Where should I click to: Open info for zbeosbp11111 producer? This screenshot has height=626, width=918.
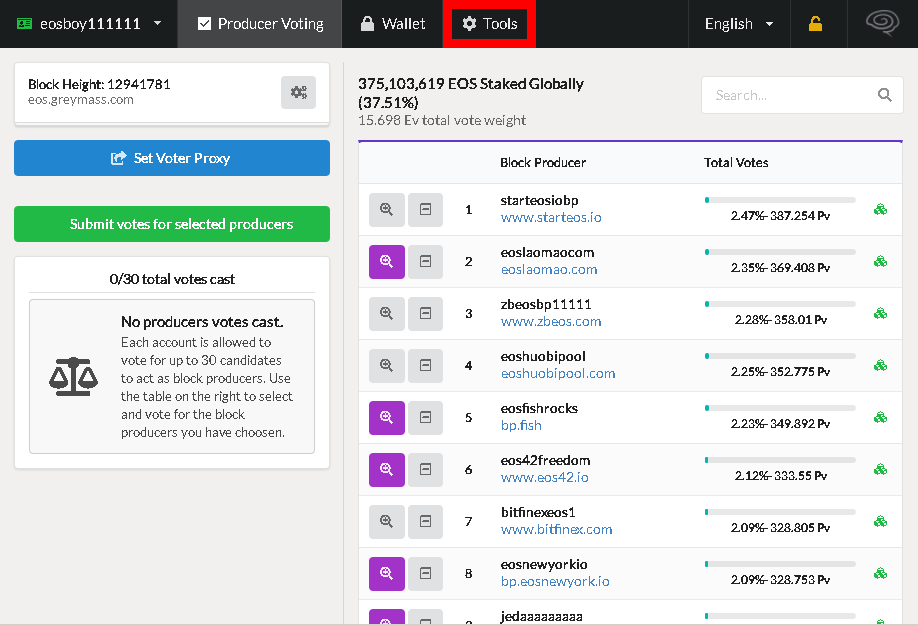pyautogui.click(x=386, y=313)
